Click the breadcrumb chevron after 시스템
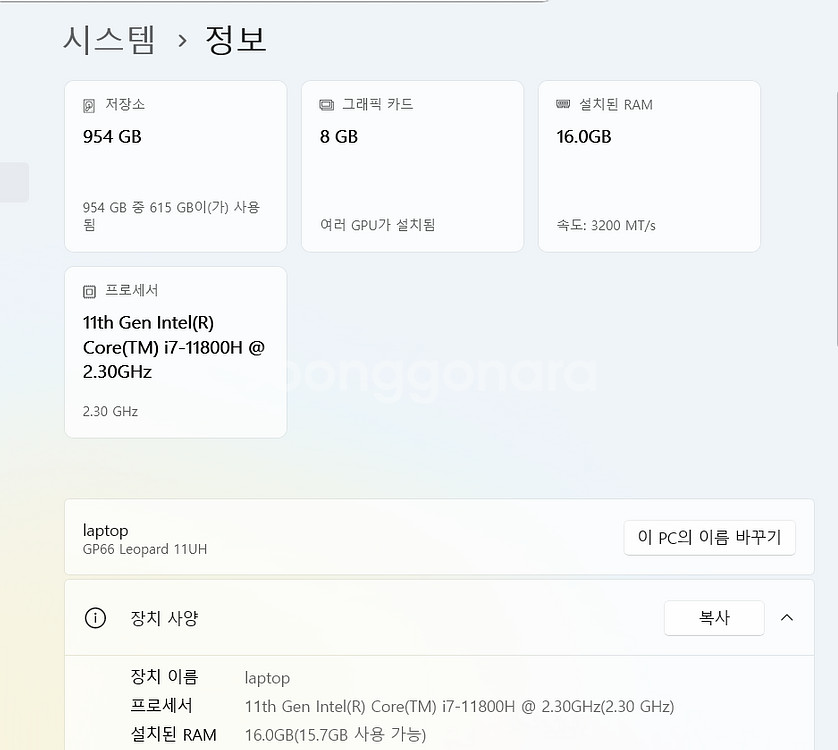The height and width of the screenshot is (750, 838). (182, 40)
